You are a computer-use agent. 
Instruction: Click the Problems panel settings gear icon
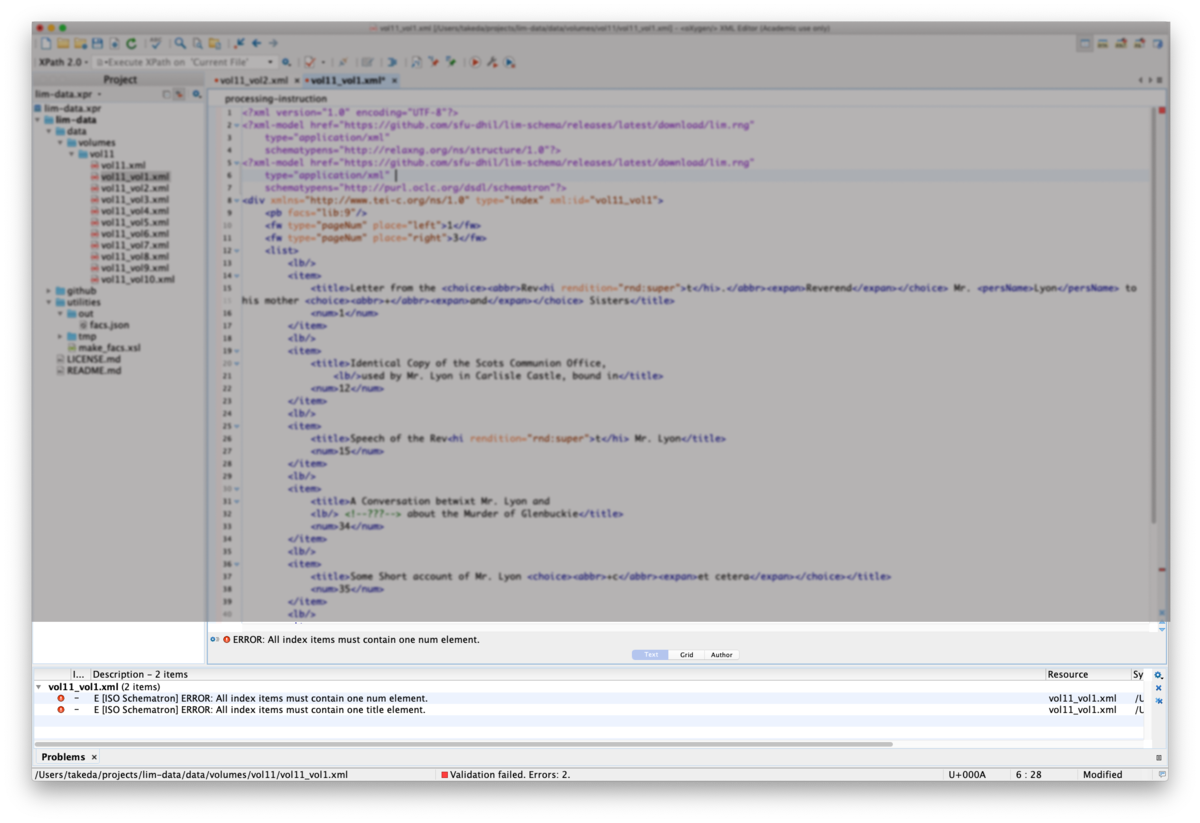coord(1159,675)
